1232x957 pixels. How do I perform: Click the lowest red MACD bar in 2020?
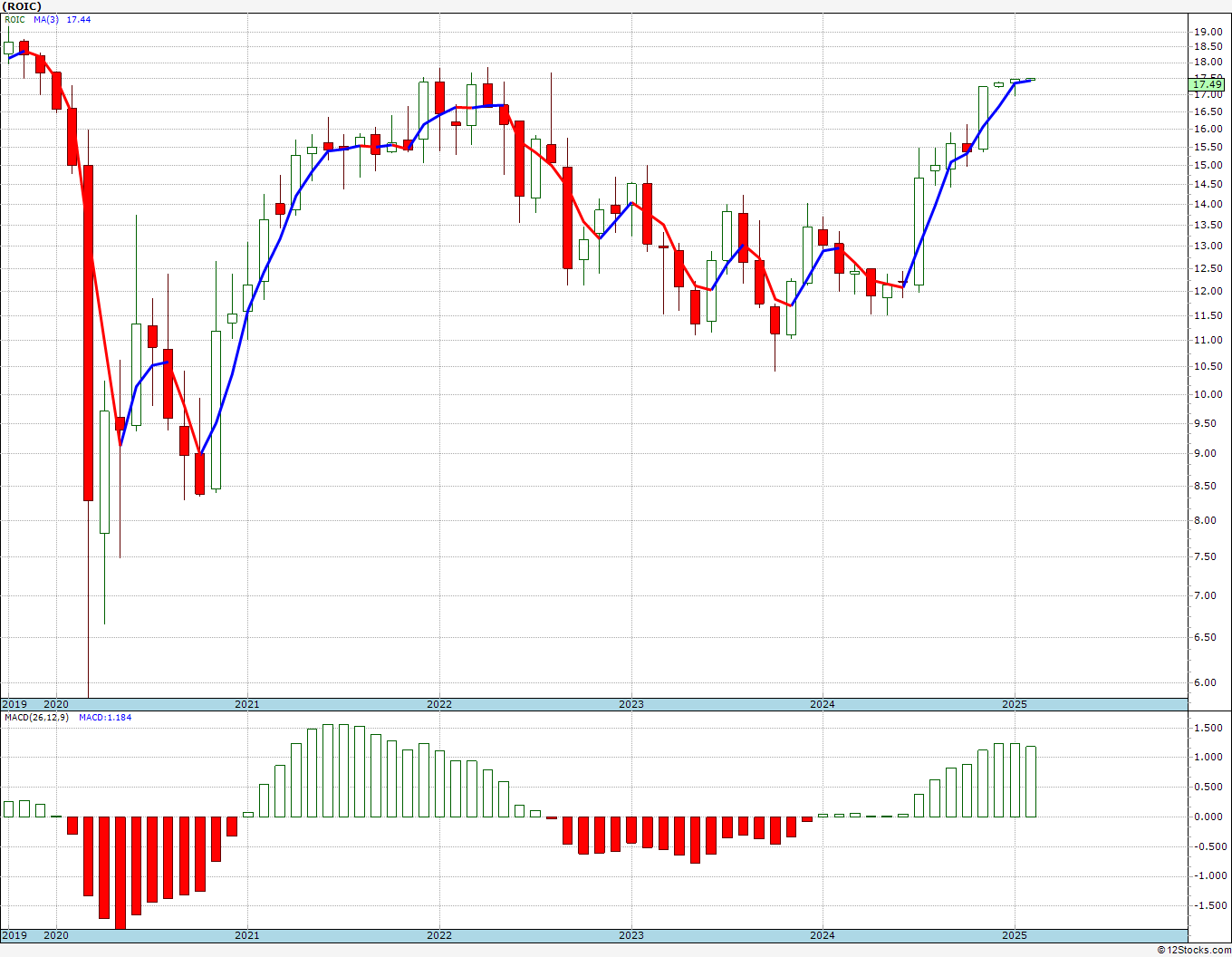(x=120, y=873)
